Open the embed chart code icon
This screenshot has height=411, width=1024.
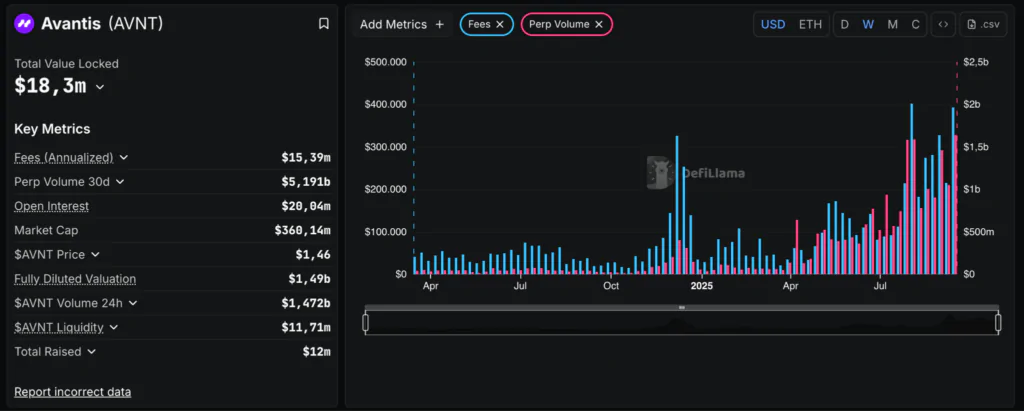click(942, 24)
